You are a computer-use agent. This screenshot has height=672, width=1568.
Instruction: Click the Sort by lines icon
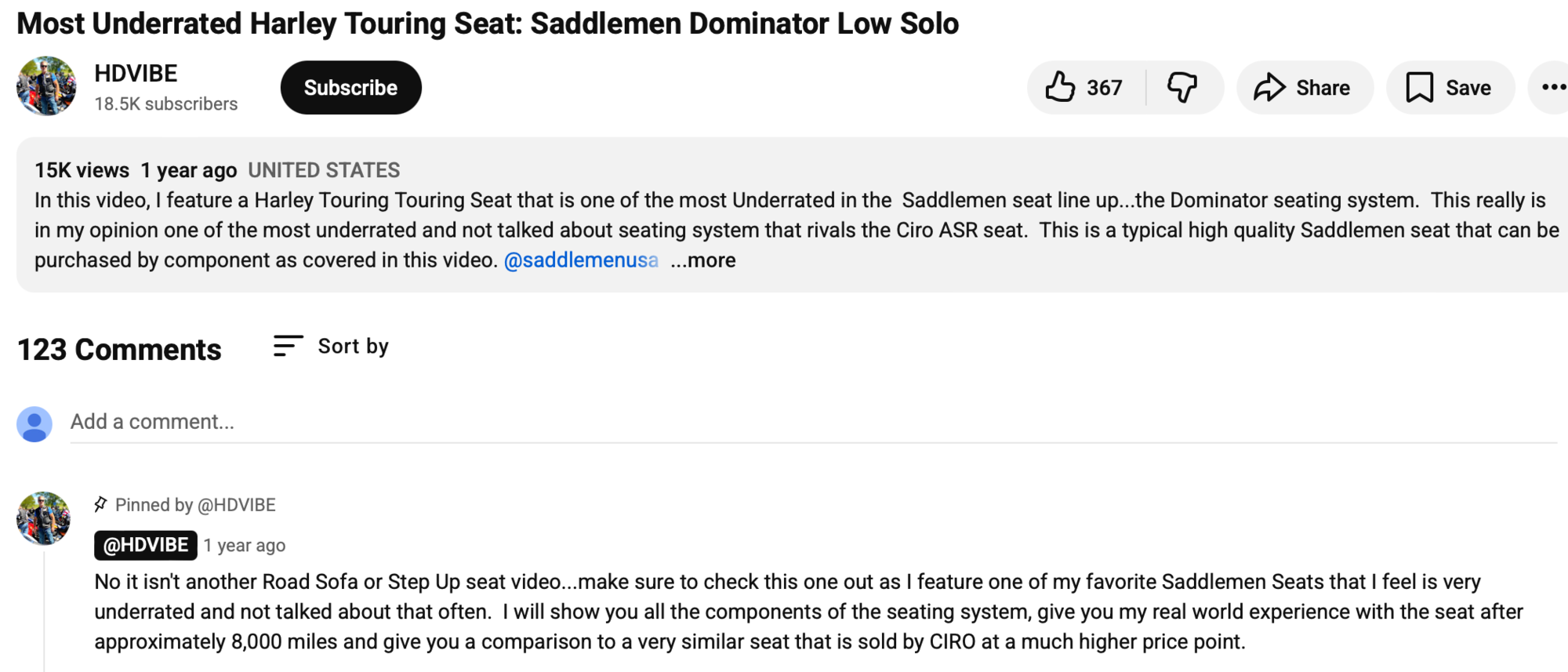point(288,346)
